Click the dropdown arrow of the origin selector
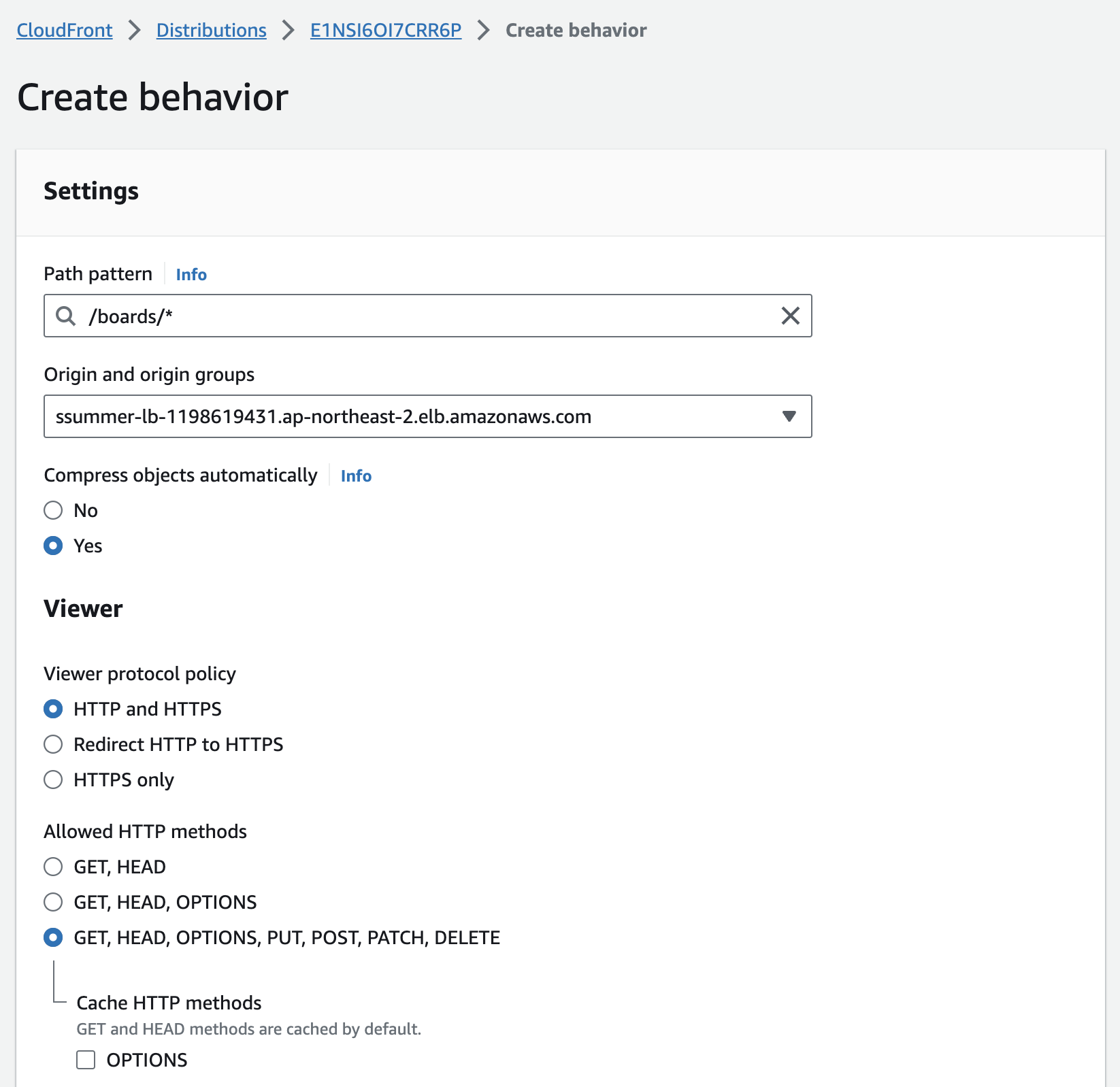 [789, 416]
